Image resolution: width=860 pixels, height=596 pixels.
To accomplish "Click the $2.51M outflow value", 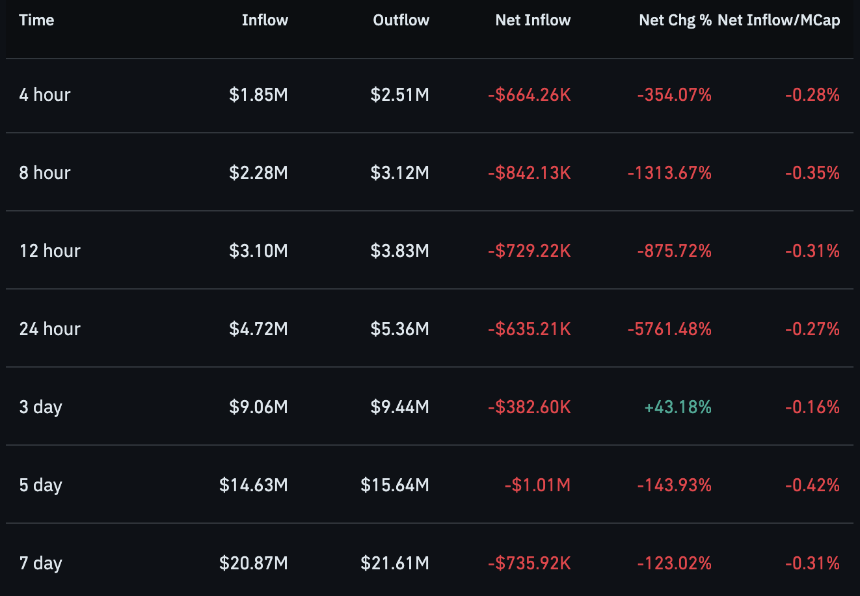I will (x=400, y=95).
